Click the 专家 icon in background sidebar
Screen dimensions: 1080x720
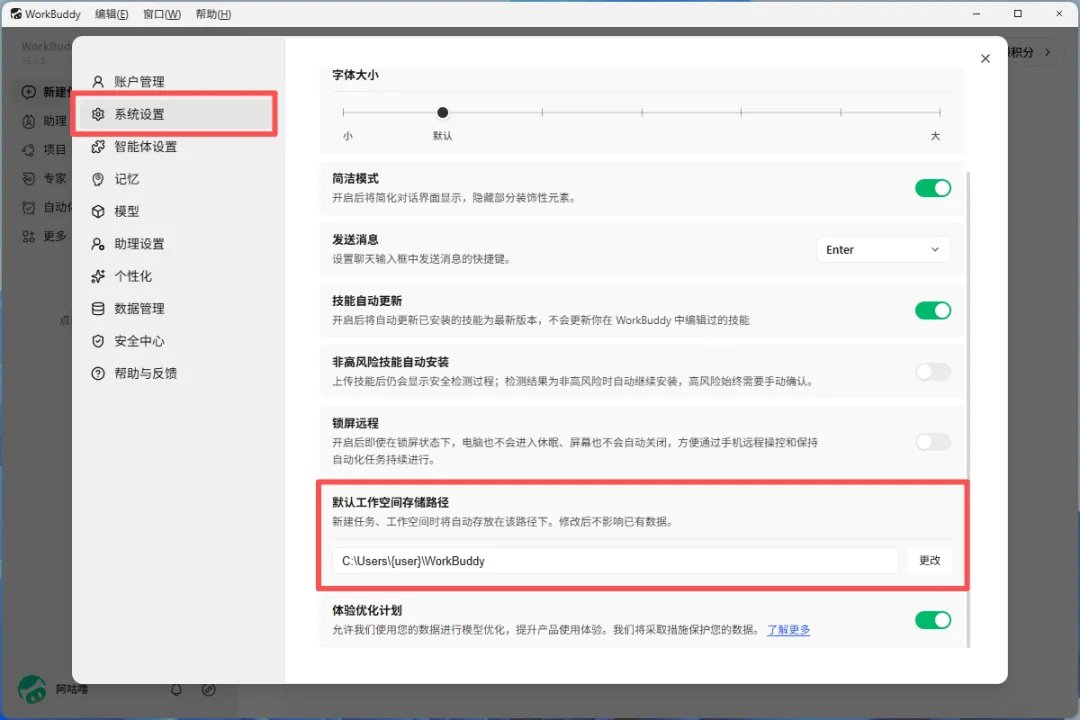(x=28, y=178)
